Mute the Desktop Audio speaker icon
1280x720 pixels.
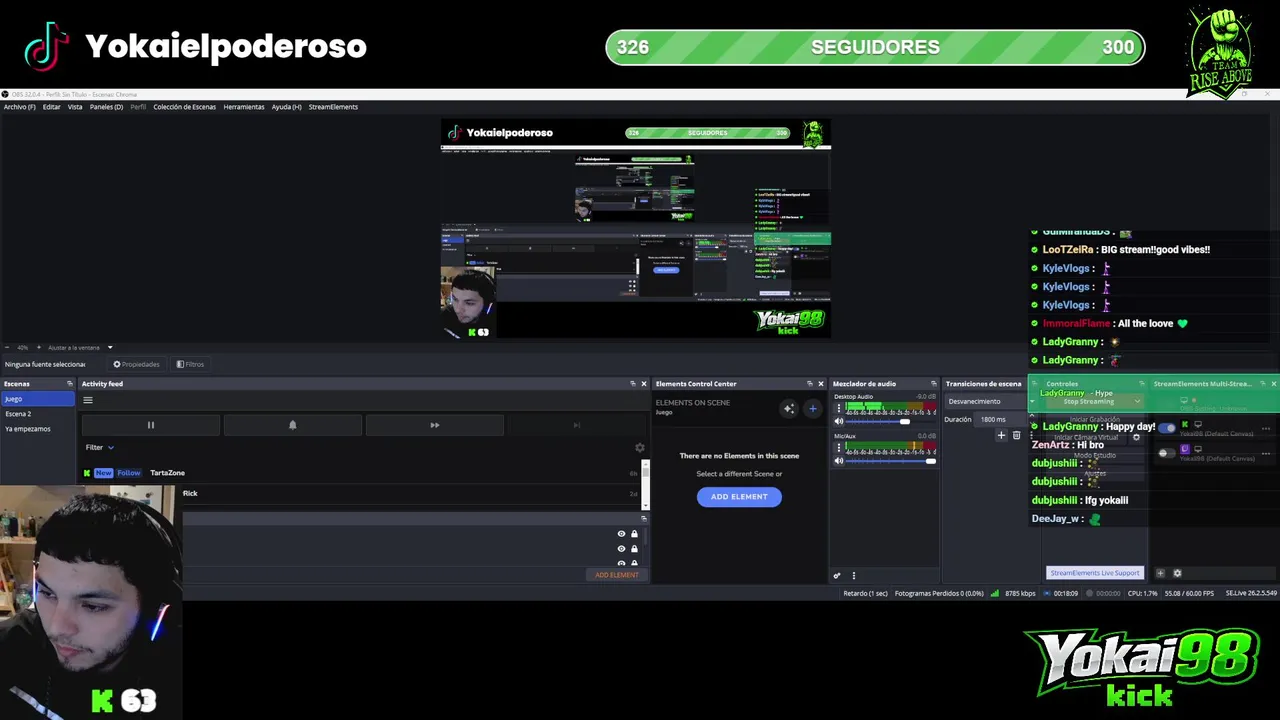[x=839, y=422]
